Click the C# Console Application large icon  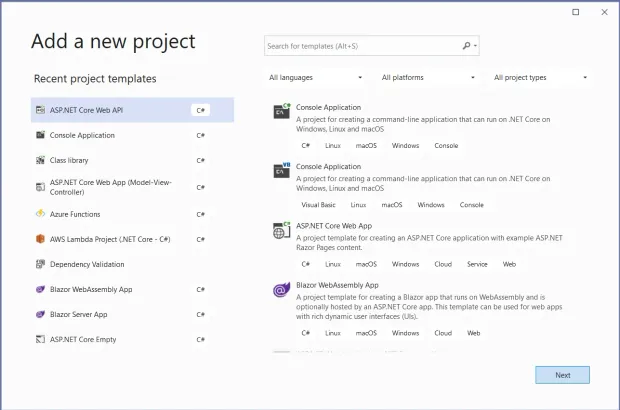(x=282, y=111)
